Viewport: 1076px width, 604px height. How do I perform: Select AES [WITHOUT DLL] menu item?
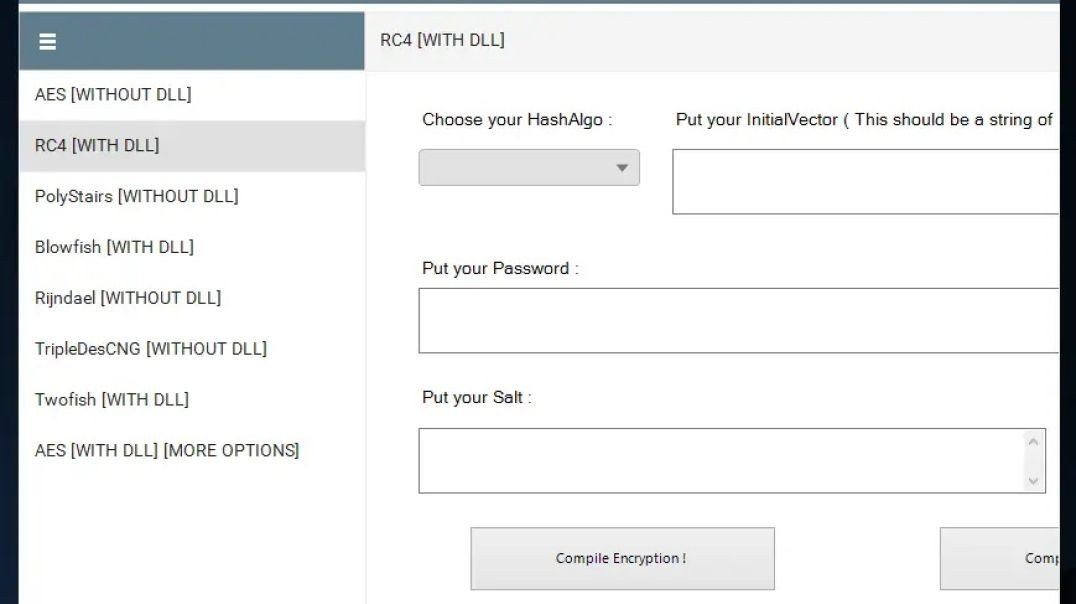coord(113,95)
